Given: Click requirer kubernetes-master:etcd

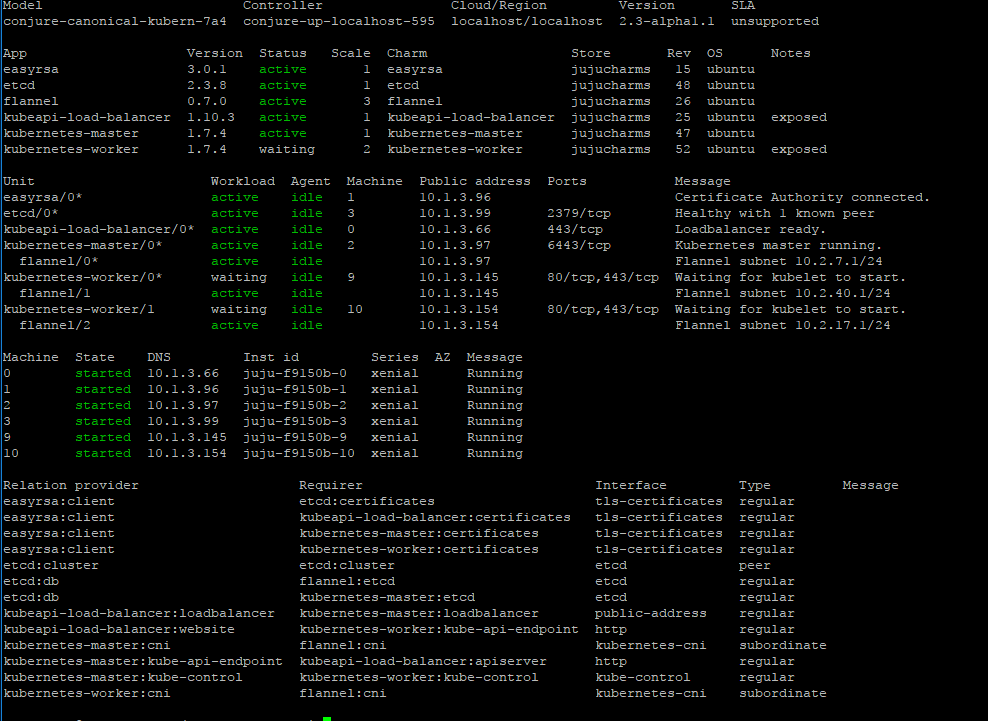Looking at the screenshot, I should click(387, 597).
